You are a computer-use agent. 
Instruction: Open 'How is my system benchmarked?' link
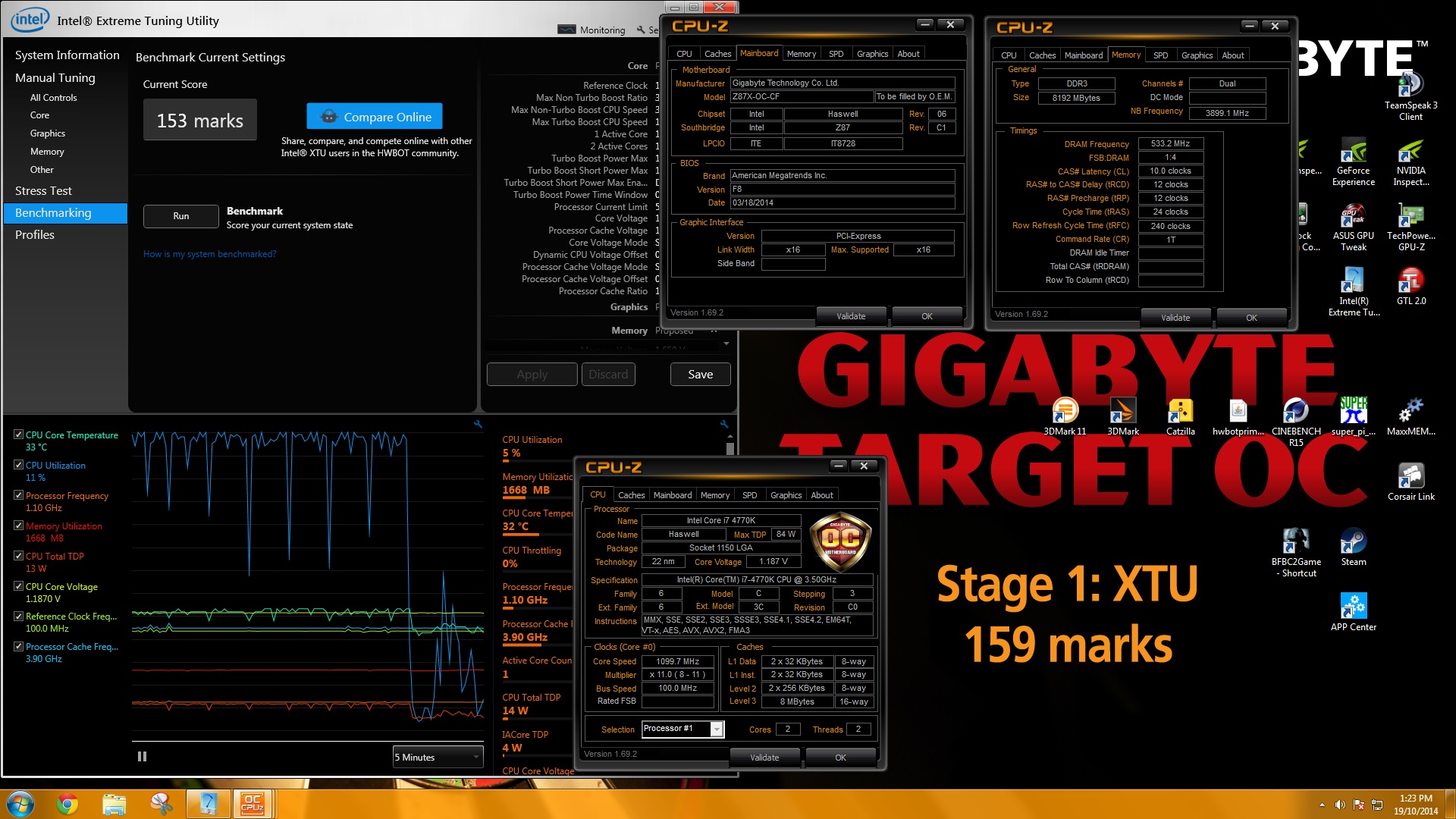coord(209,254)
